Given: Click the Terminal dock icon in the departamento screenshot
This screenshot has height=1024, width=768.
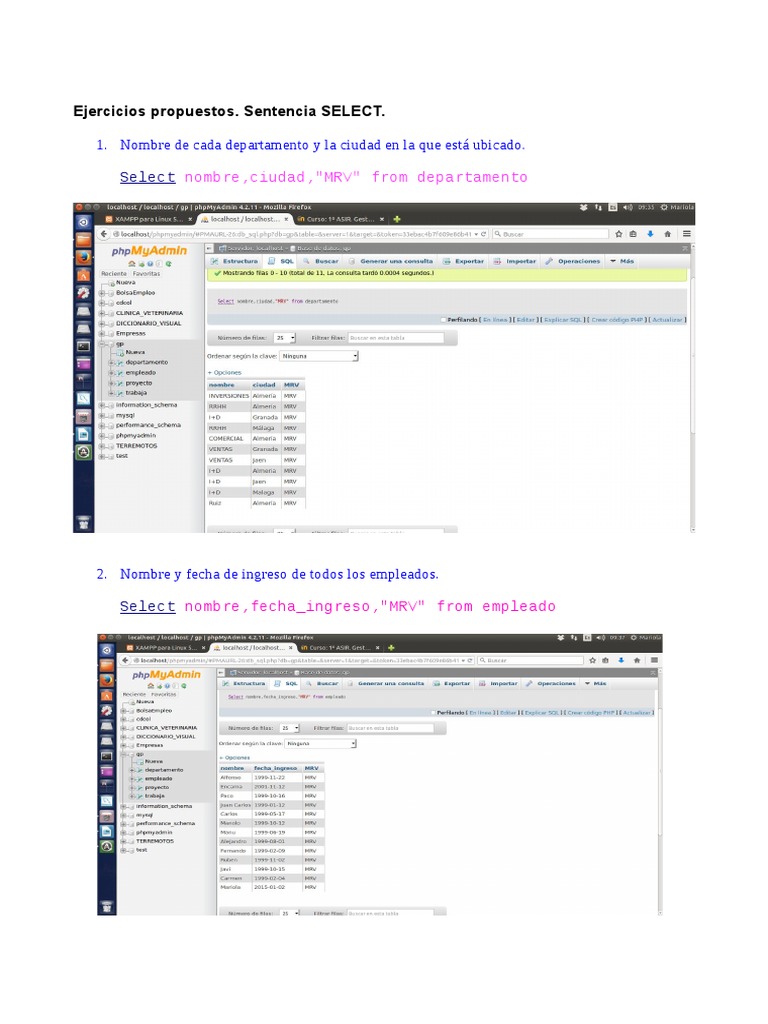Looking at the screenshot, I should pos(84,346).
